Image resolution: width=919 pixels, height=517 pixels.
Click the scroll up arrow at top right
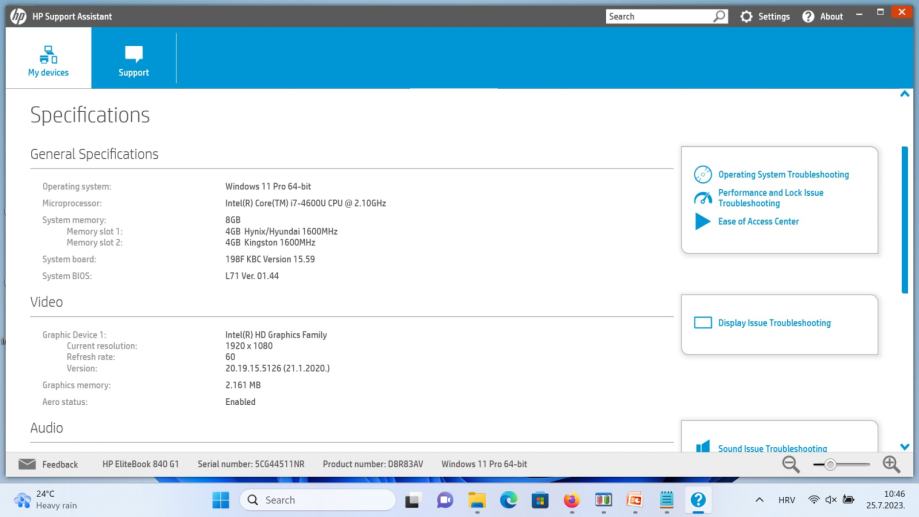point(905,94)
